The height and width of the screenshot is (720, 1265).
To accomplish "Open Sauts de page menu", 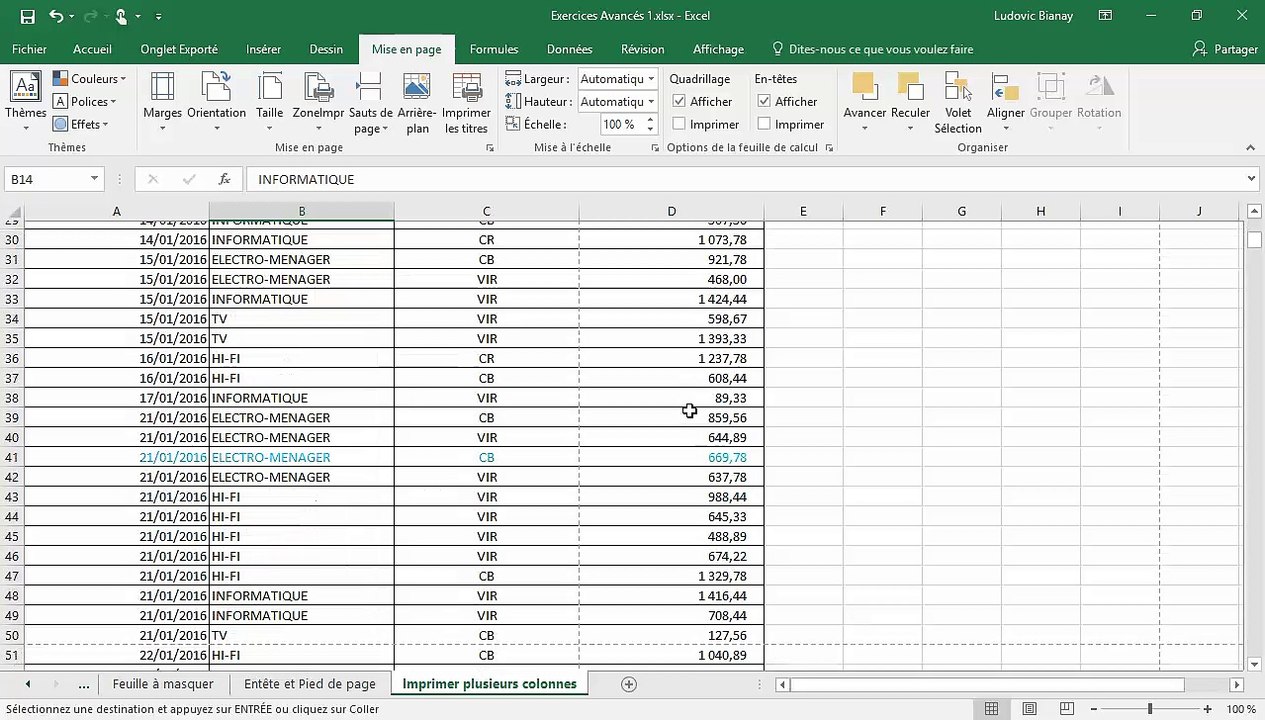I will [x=370, y=103].
